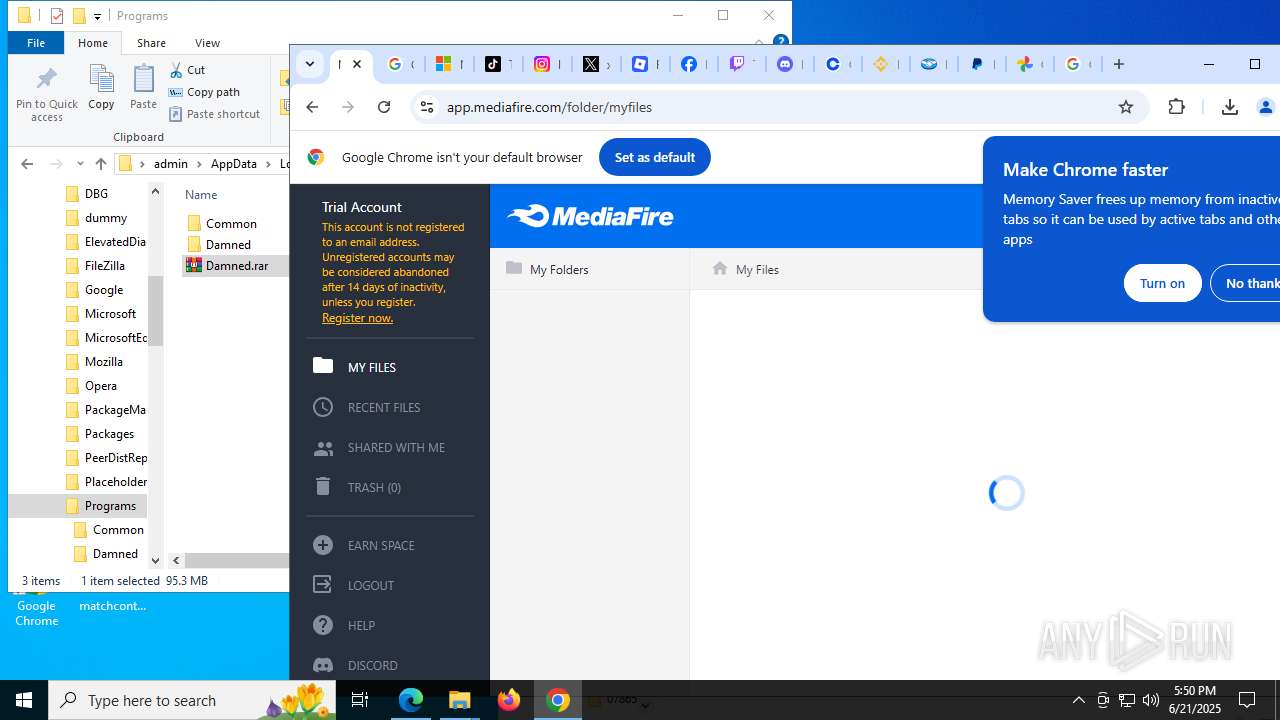This screenshot has height=720, width=1280.
Task: Switch to the Binance tab
Action: 882,64
